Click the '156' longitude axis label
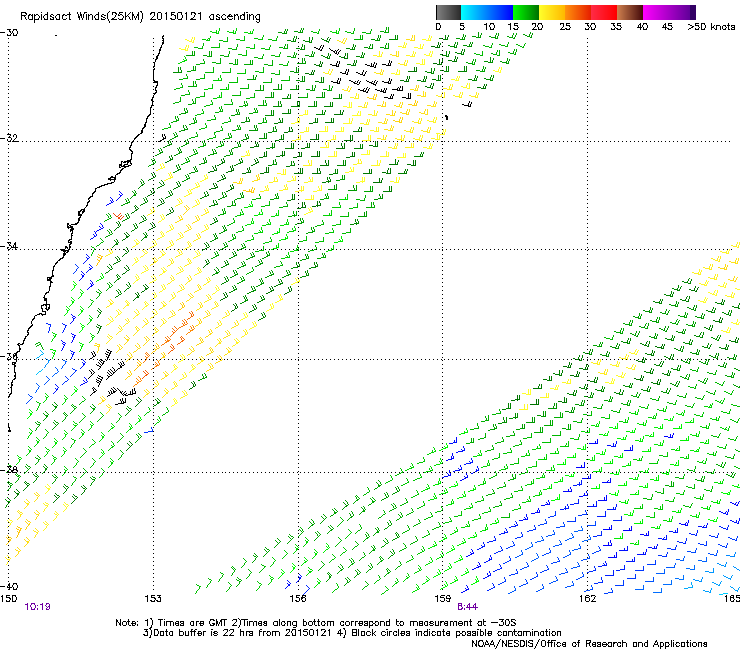The width and height of the screenshot is (740, 650). pyautogui.click(x=298, y=599)
